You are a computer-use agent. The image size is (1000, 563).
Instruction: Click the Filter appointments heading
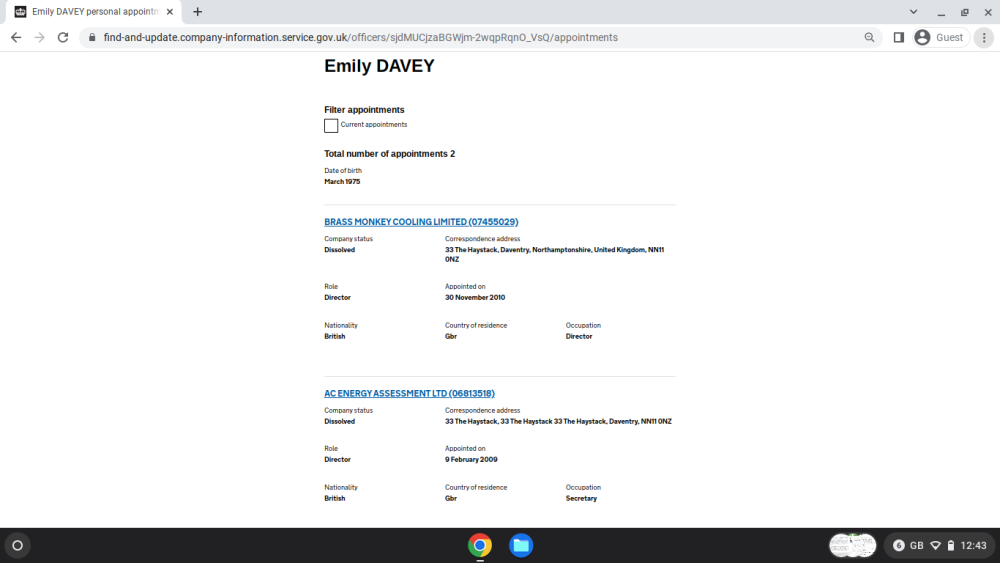[x=364, y=110]
